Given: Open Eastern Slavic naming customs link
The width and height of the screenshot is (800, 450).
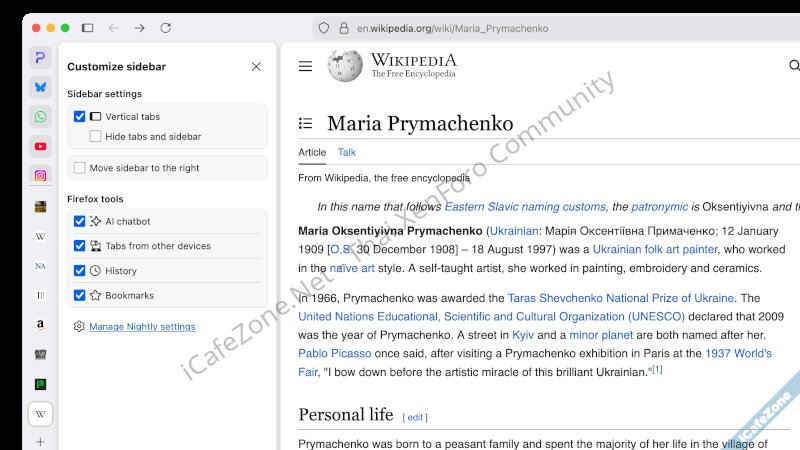Looking at the screenshot, I should coord(525,207).
